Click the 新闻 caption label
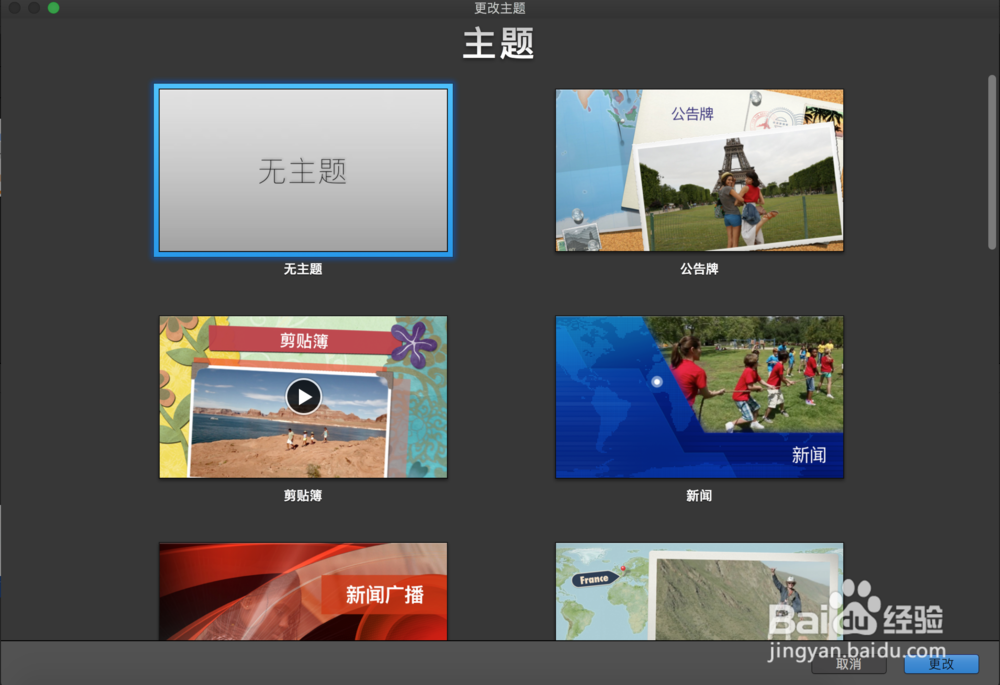This screenshot has width=1000, height=685. (699, 495)
